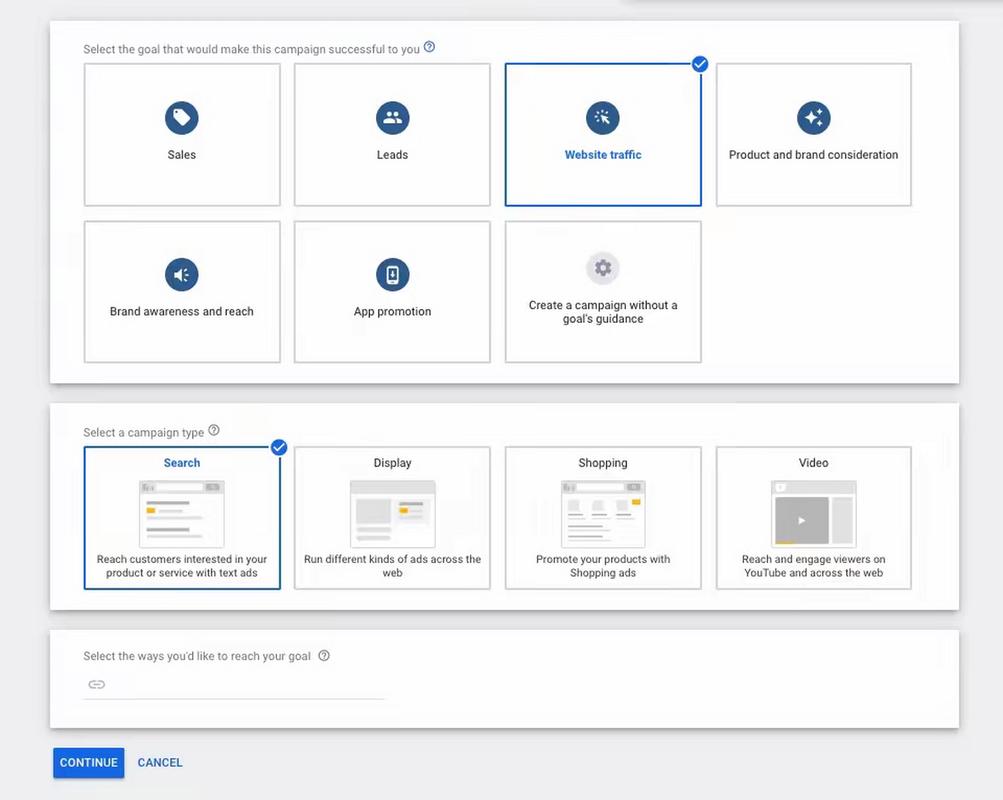Click 'Reach customers interested in your product' description

point(182,566)
